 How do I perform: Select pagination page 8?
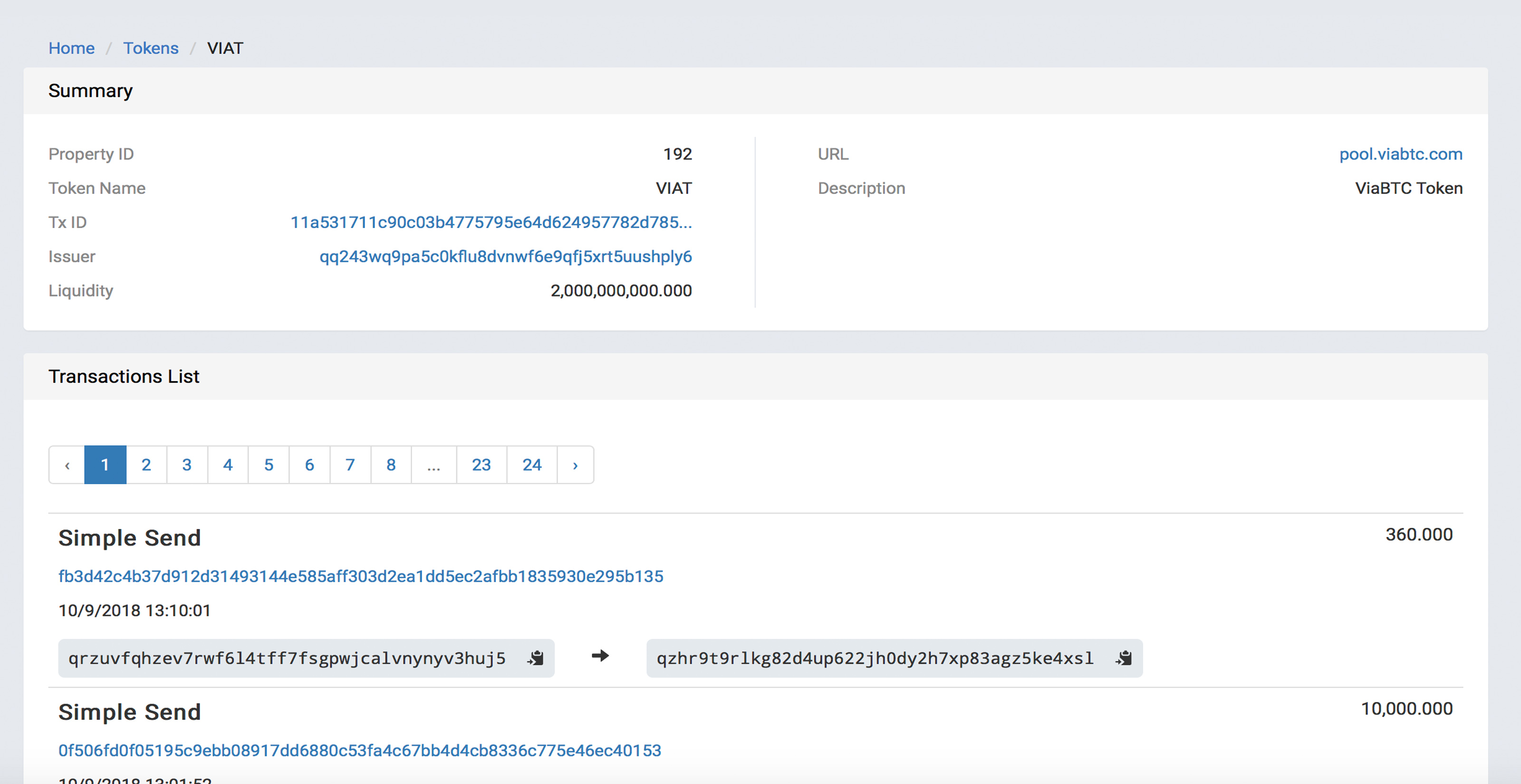[x=391, y=465]
